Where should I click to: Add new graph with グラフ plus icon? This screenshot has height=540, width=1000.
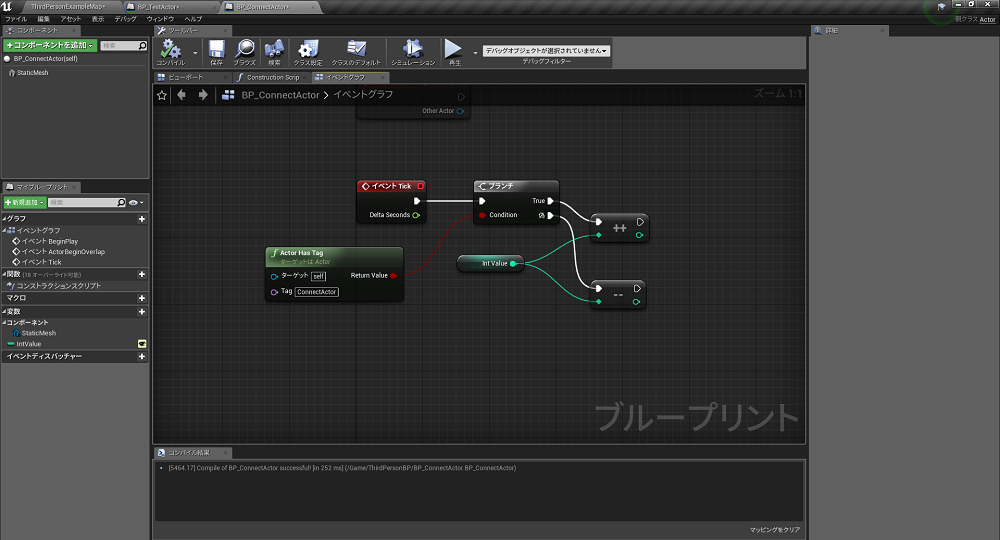[142, 219]
